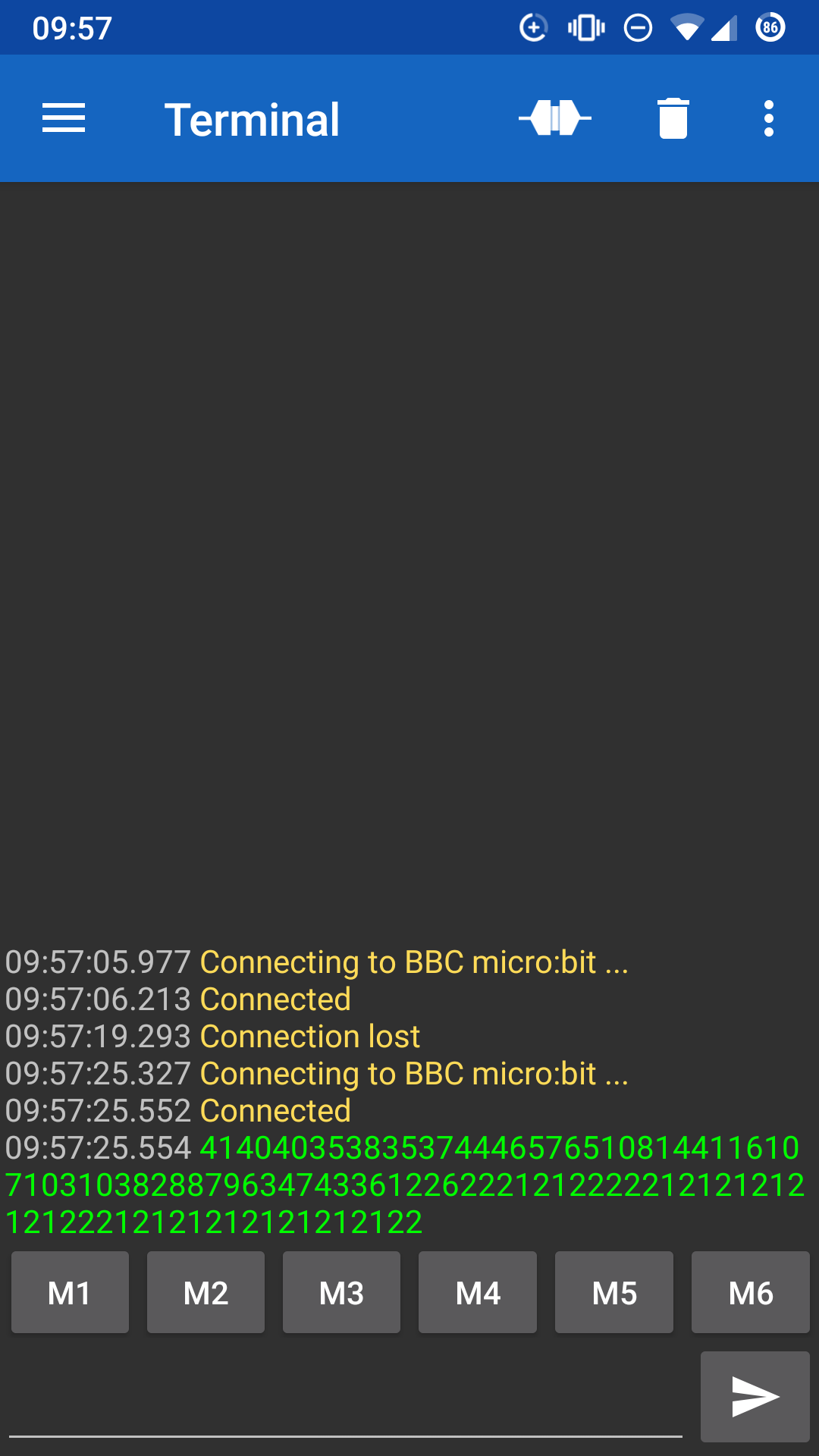
Task: Toggle the connect/disconnect plug icon
Action: 555,118
